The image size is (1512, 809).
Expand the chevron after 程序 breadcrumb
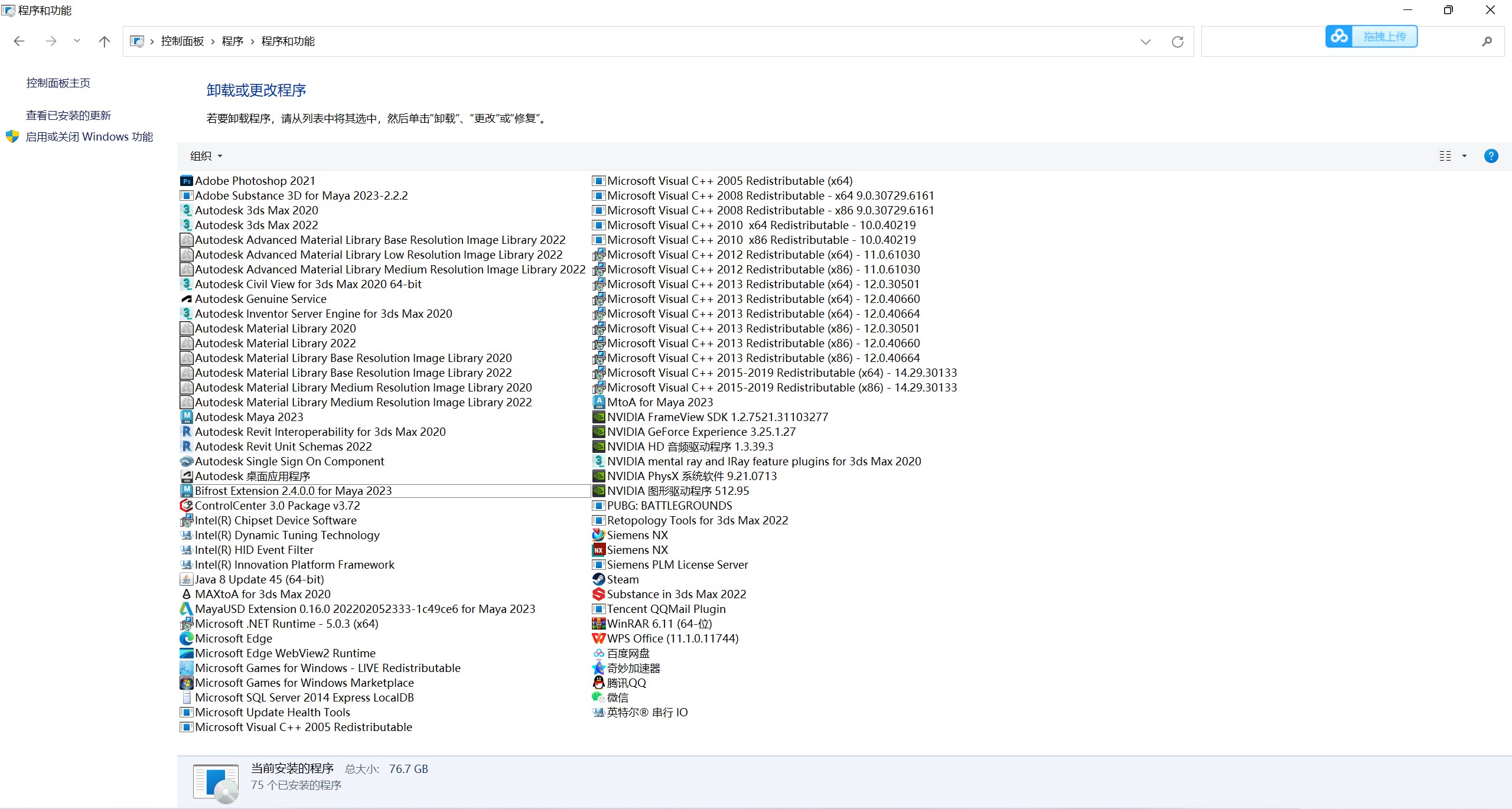(252, 41)
